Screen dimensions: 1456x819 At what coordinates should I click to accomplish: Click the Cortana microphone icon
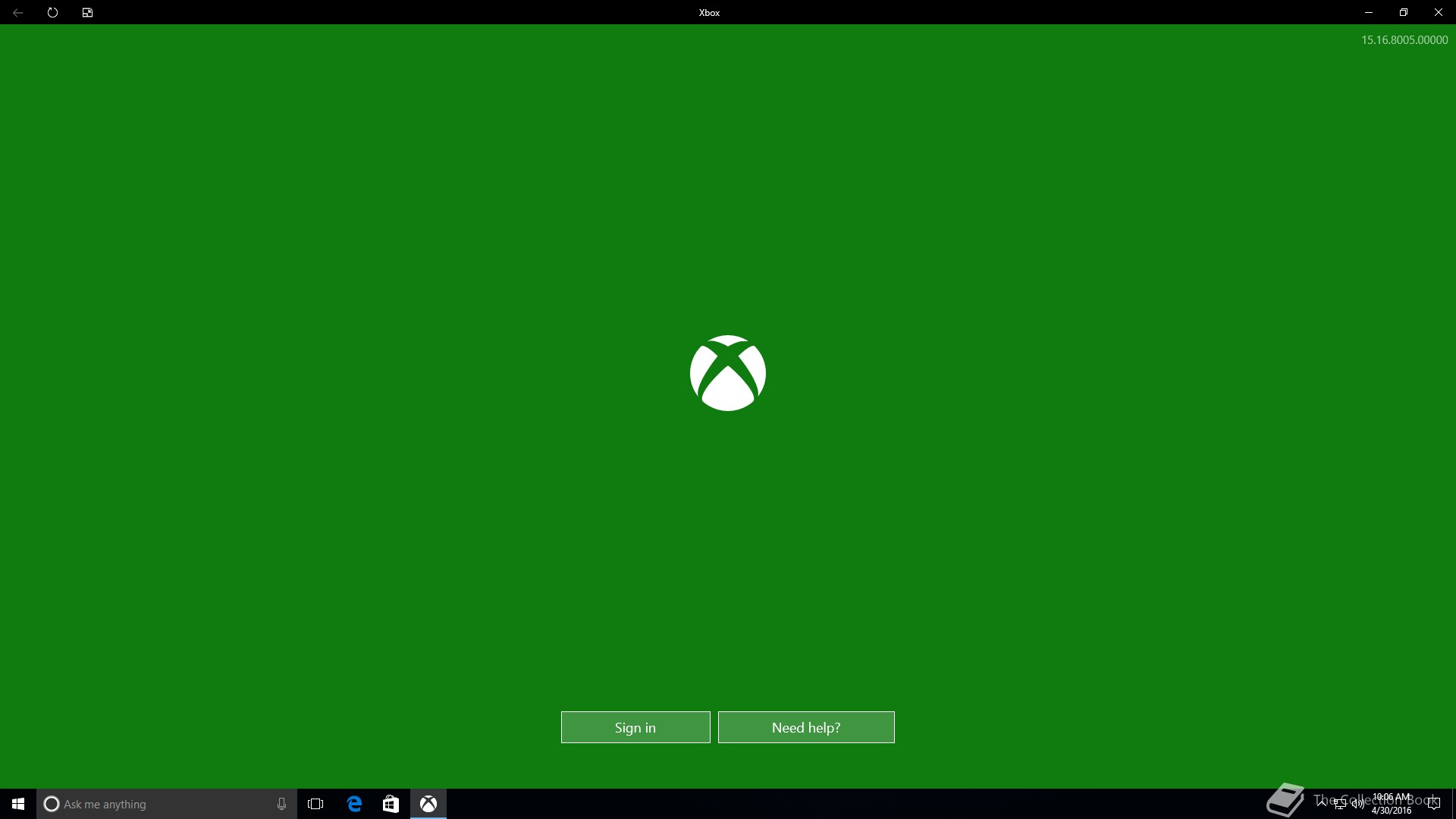(x=281, y=804)
